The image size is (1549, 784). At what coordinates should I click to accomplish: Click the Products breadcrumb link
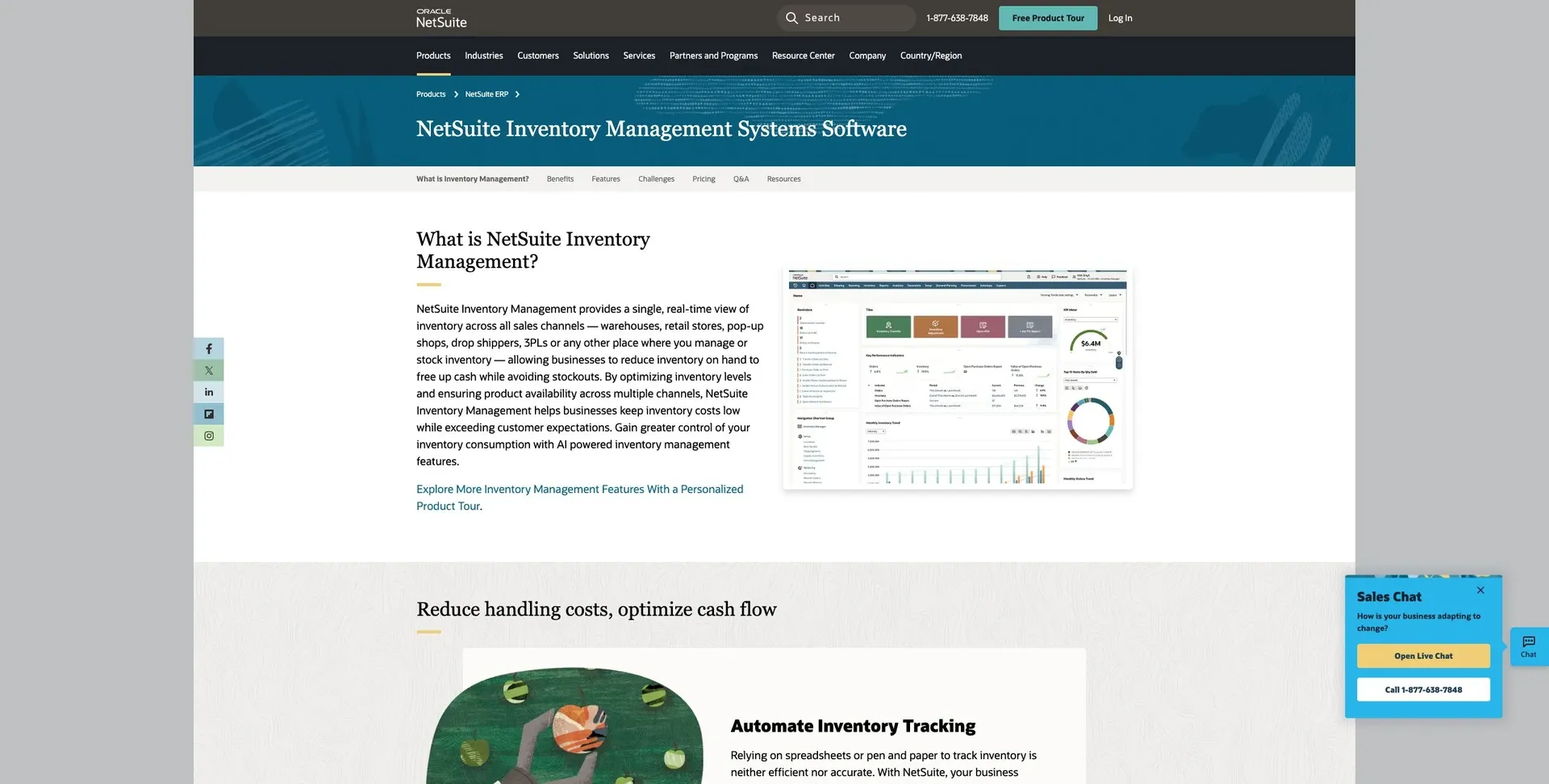tap(431, 94)
